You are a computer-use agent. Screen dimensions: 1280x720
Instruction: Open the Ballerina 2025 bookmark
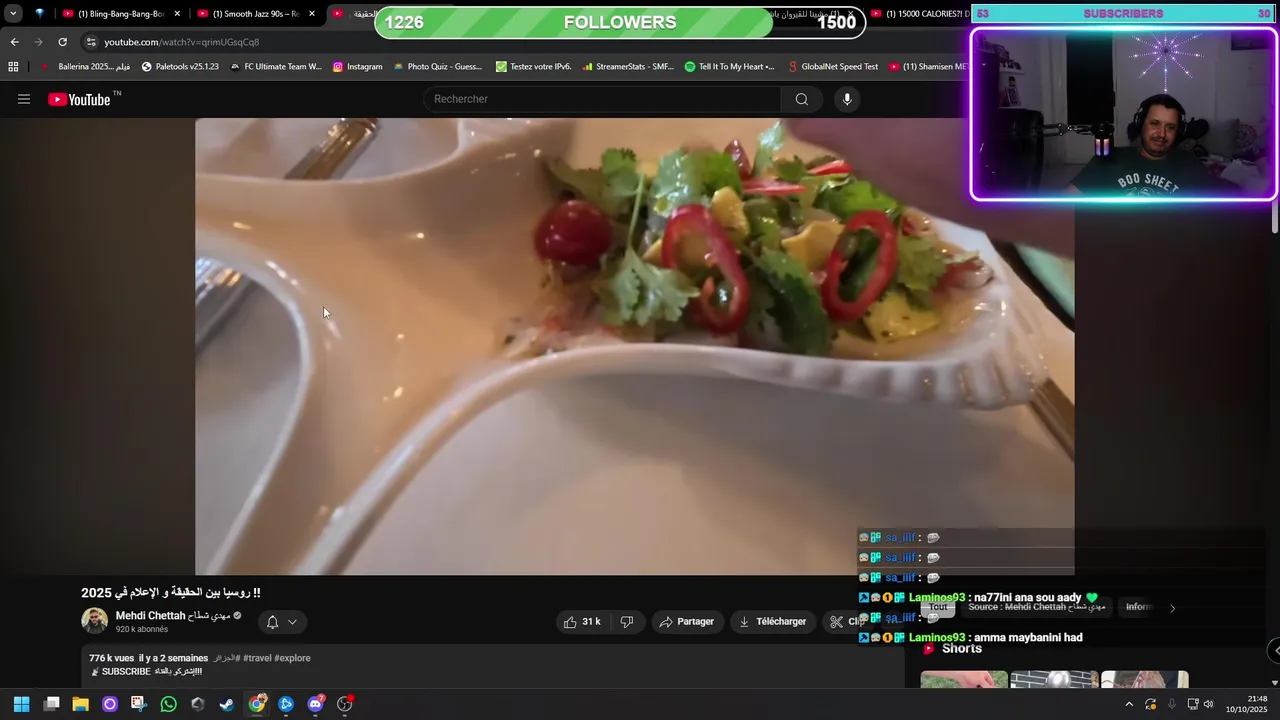point(85,67)
